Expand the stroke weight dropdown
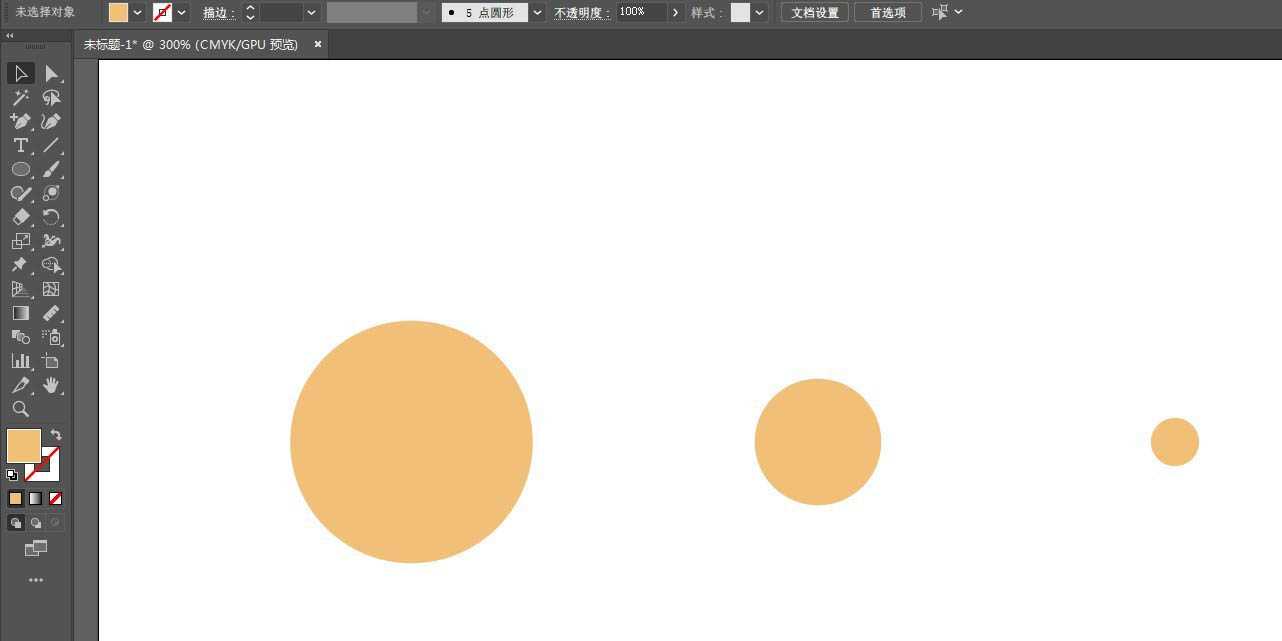The width and height of the screenshot is (1282, 641). tap(312, 13)
